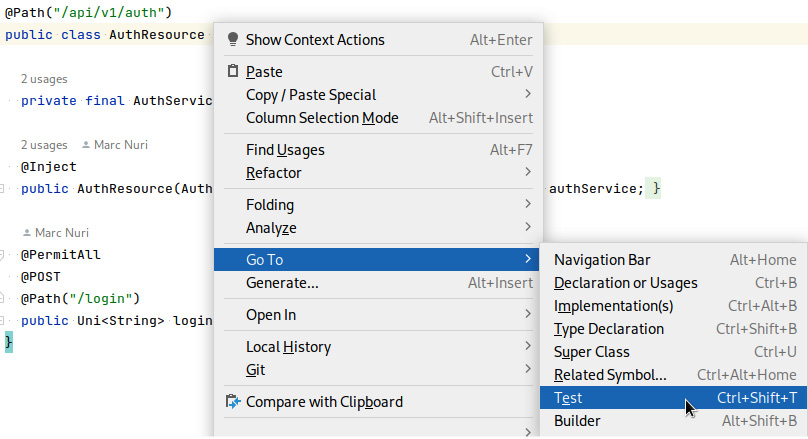
Task: Open the Local History menu entry
Action: click(x=378, y=347)
